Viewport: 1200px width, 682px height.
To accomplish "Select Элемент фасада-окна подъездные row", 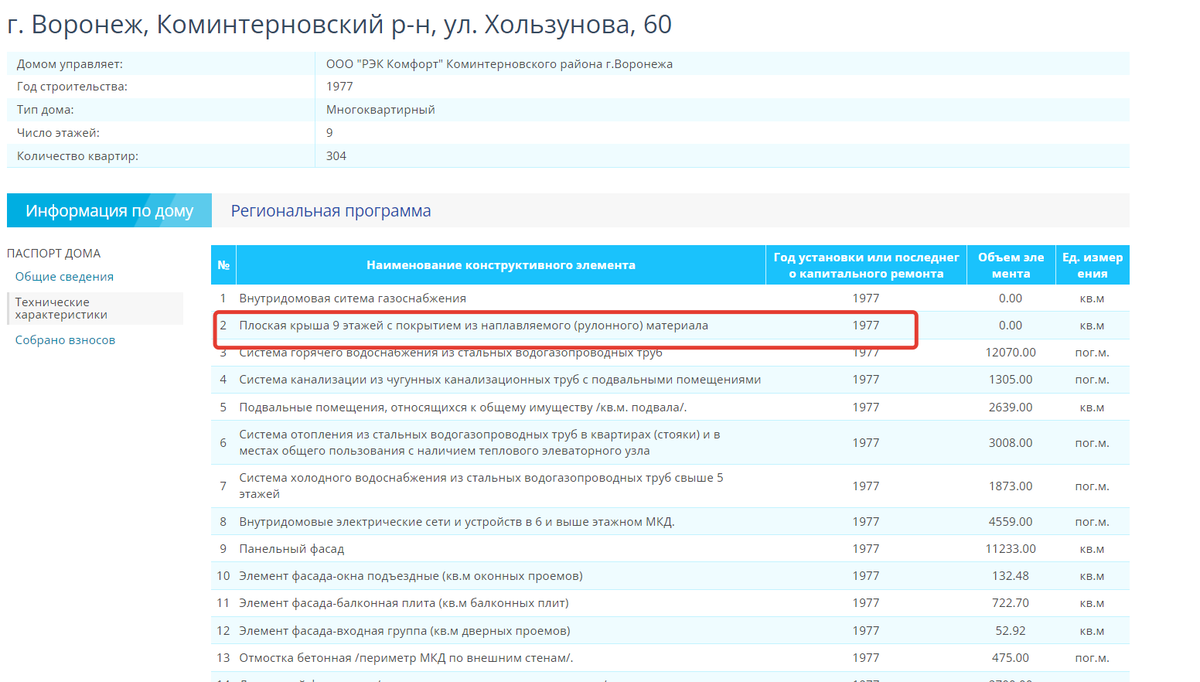I will (671, 576).
